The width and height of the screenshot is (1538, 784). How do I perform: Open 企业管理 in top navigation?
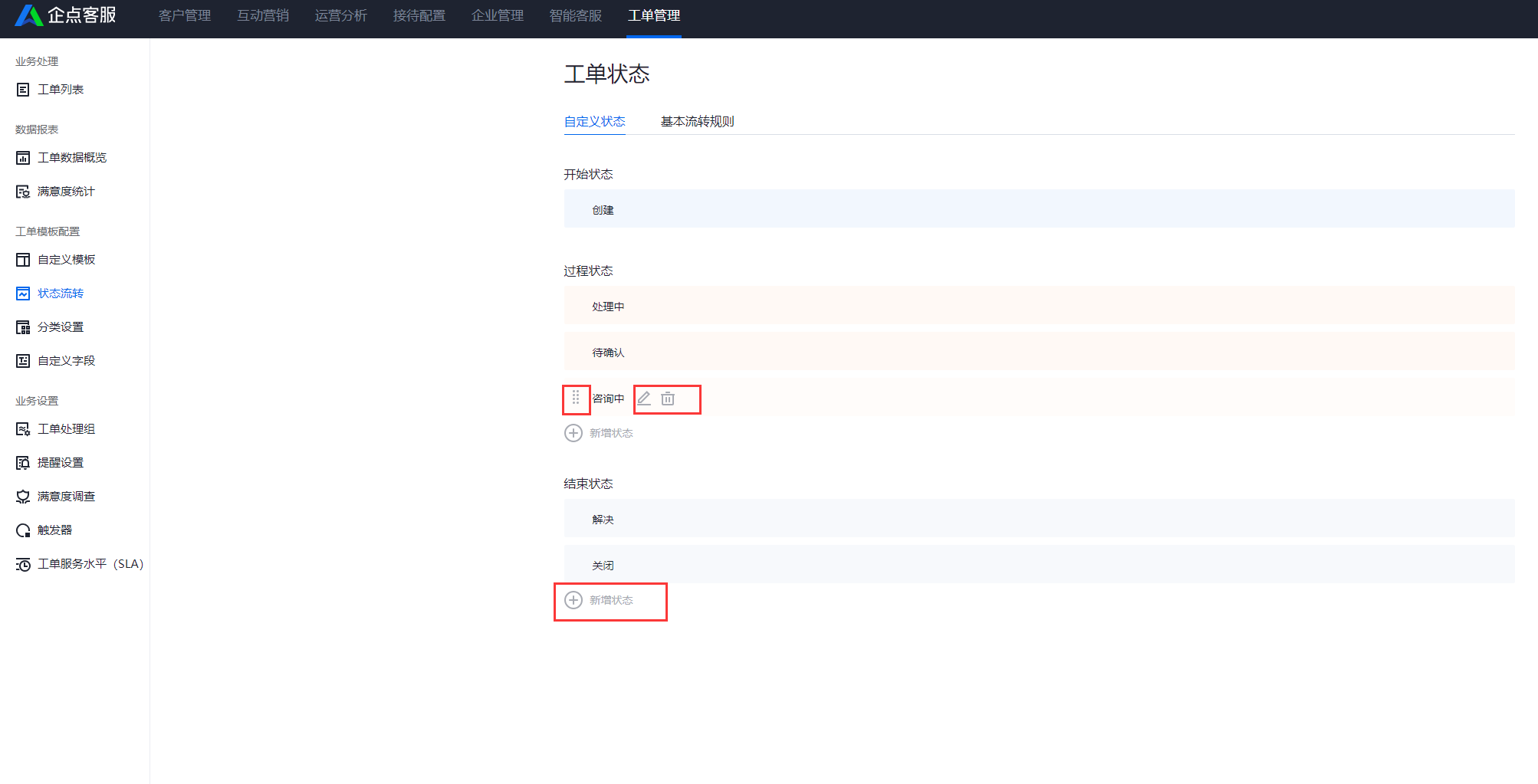498,15
